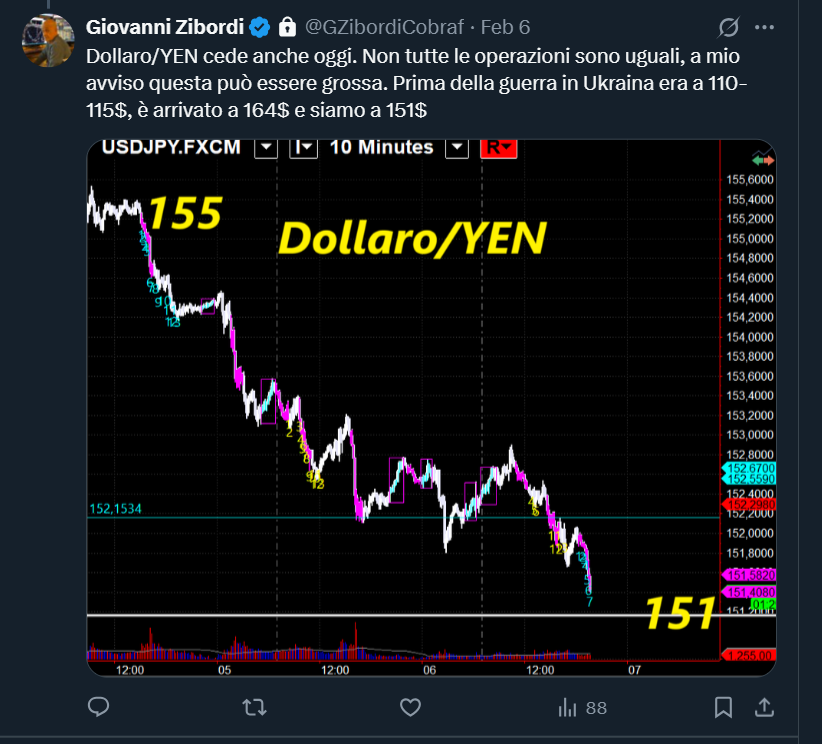Click the red R button in the chart
822x744 pixels.
(499, 148)
